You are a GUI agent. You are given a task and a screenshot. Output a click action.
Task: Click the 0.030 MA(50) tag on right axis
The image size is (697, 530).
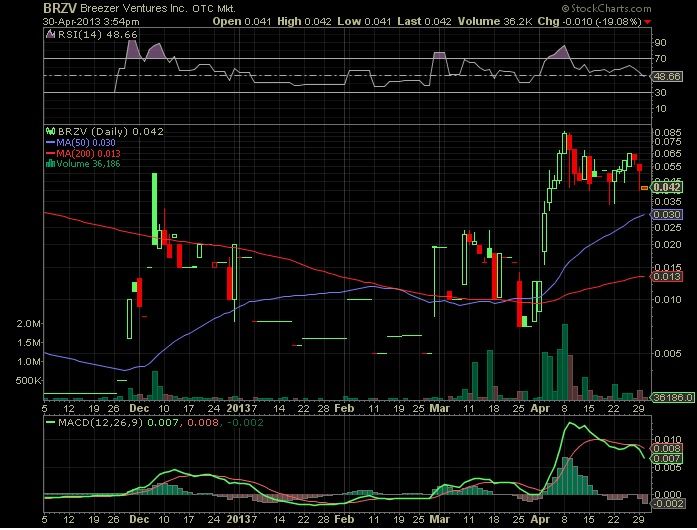tap(667, 215)
